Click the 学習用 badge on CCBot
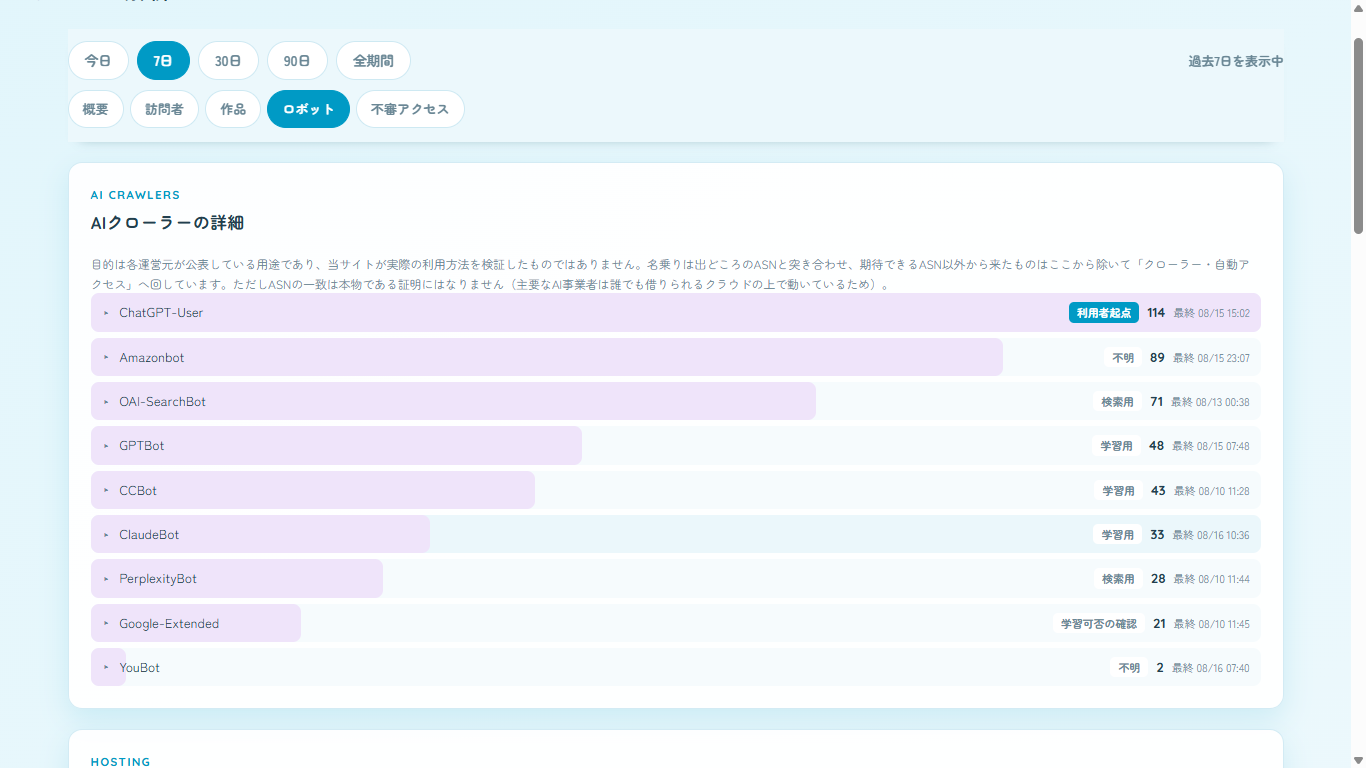The image size is (1366, 768). click(x=1119, y=491)
